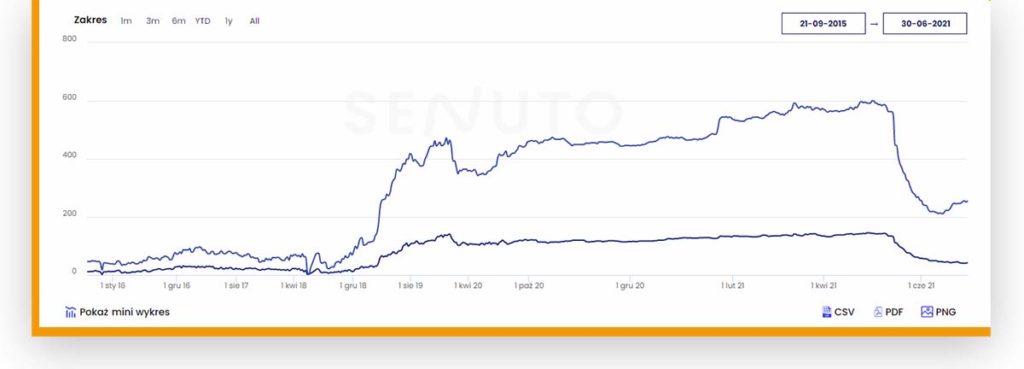Click the 1 sie 19 axis label

(410, 285)
